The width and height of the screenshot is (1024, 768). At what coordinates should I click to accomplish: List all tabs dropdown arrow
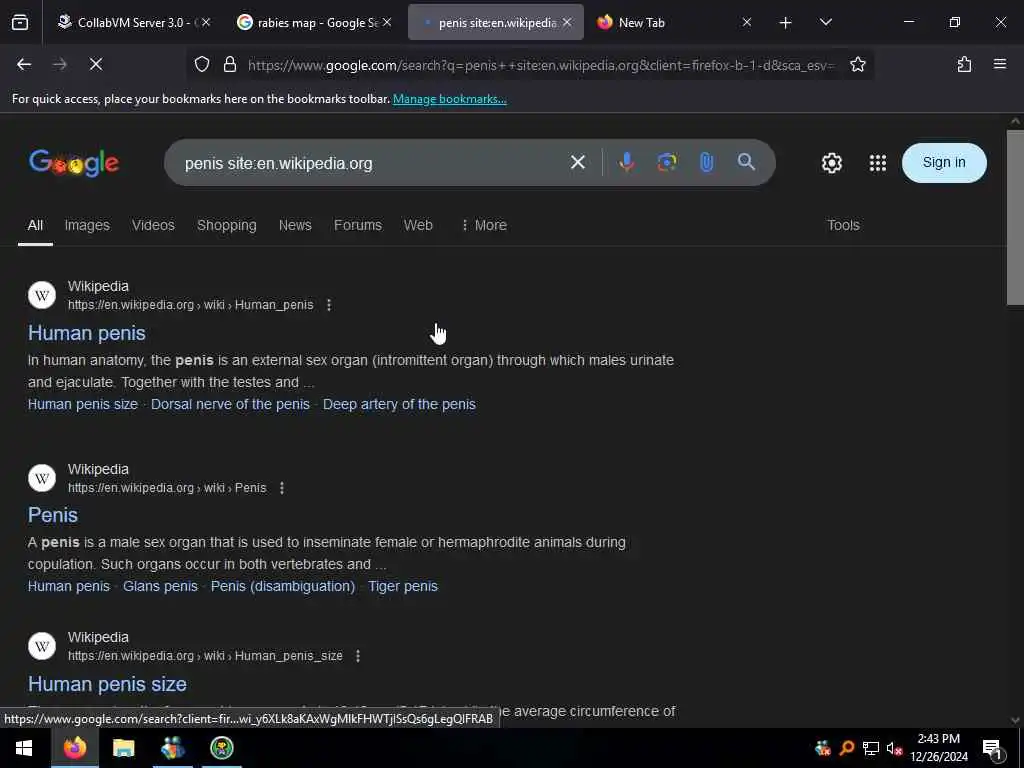825,23
